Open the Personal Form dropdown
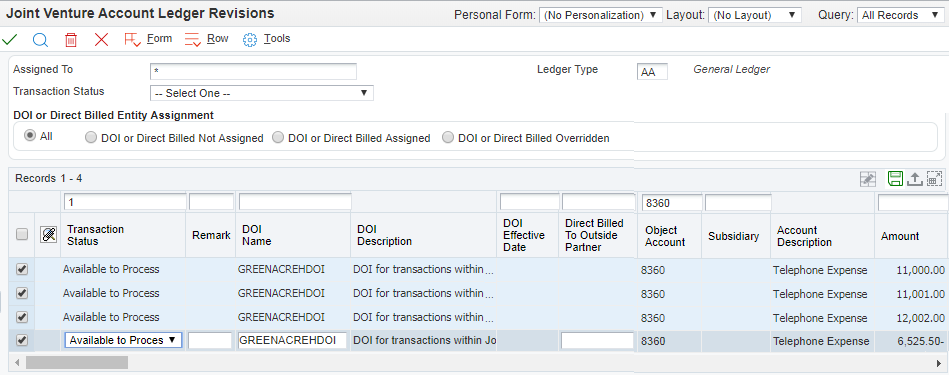 point(600,15)
